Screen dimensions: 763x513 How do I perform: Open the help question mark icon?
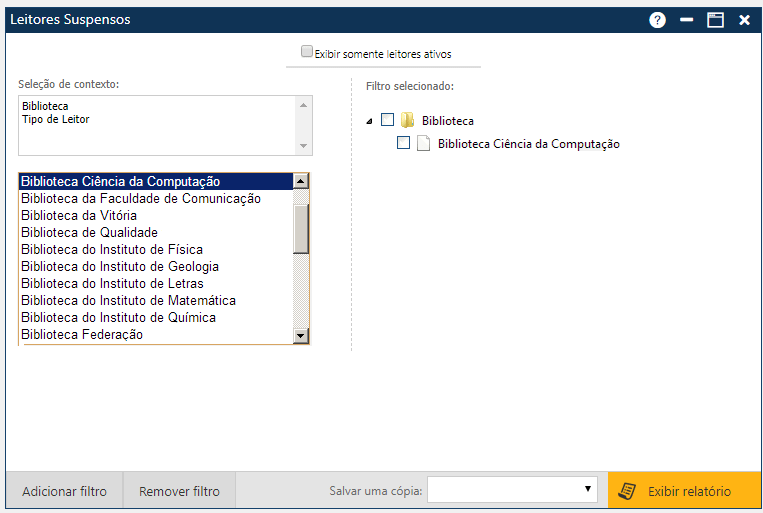[657, 19]
